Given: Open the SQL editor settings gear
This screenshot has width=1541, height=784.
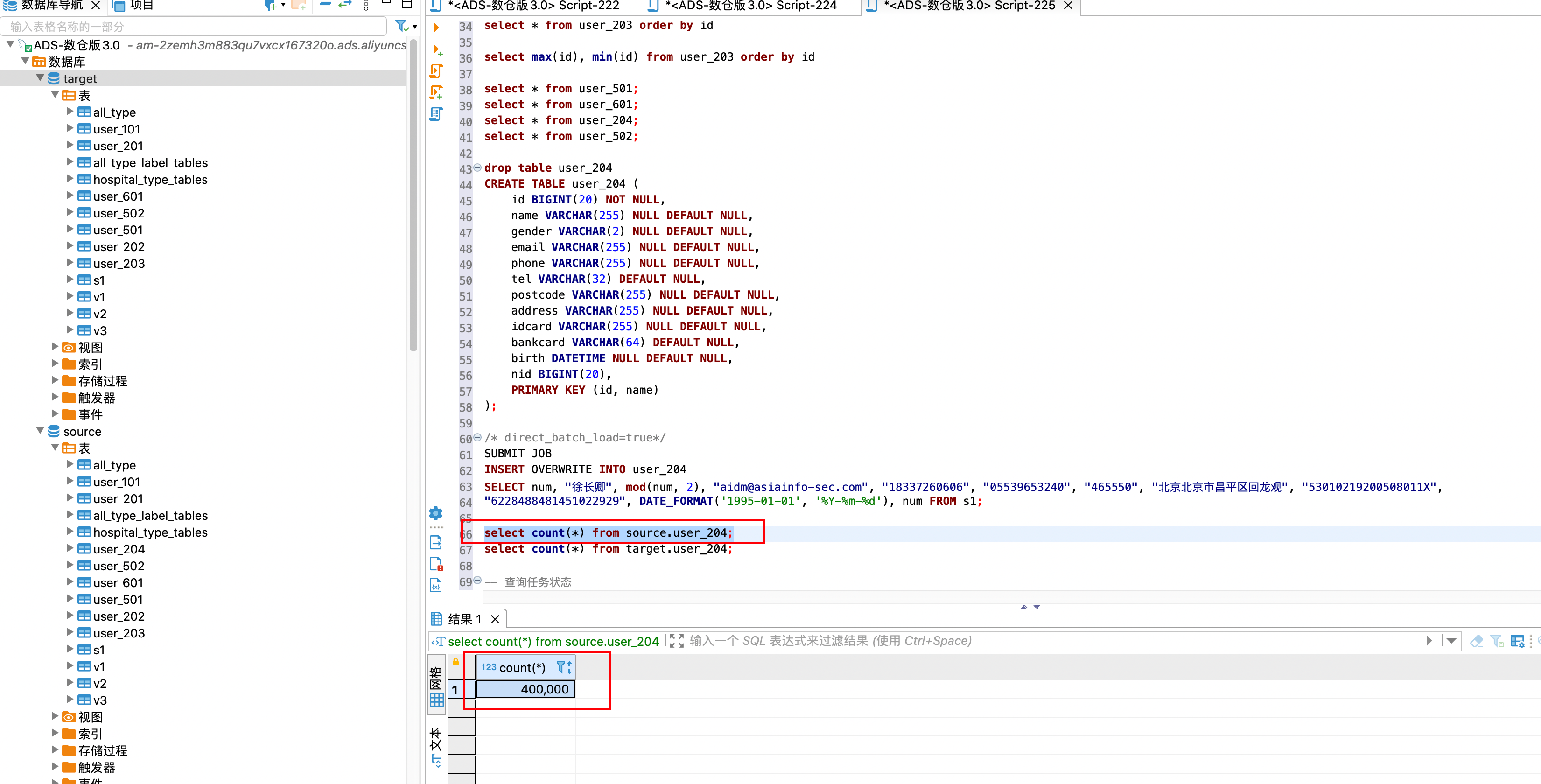Looking at the screenshot, I should (x=436, y=513).
